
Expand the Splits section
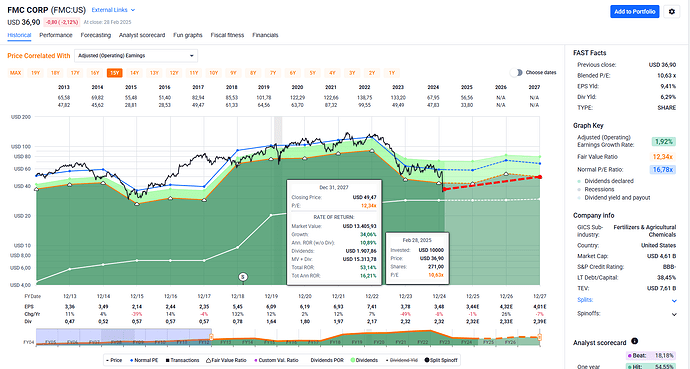[674, 301]
